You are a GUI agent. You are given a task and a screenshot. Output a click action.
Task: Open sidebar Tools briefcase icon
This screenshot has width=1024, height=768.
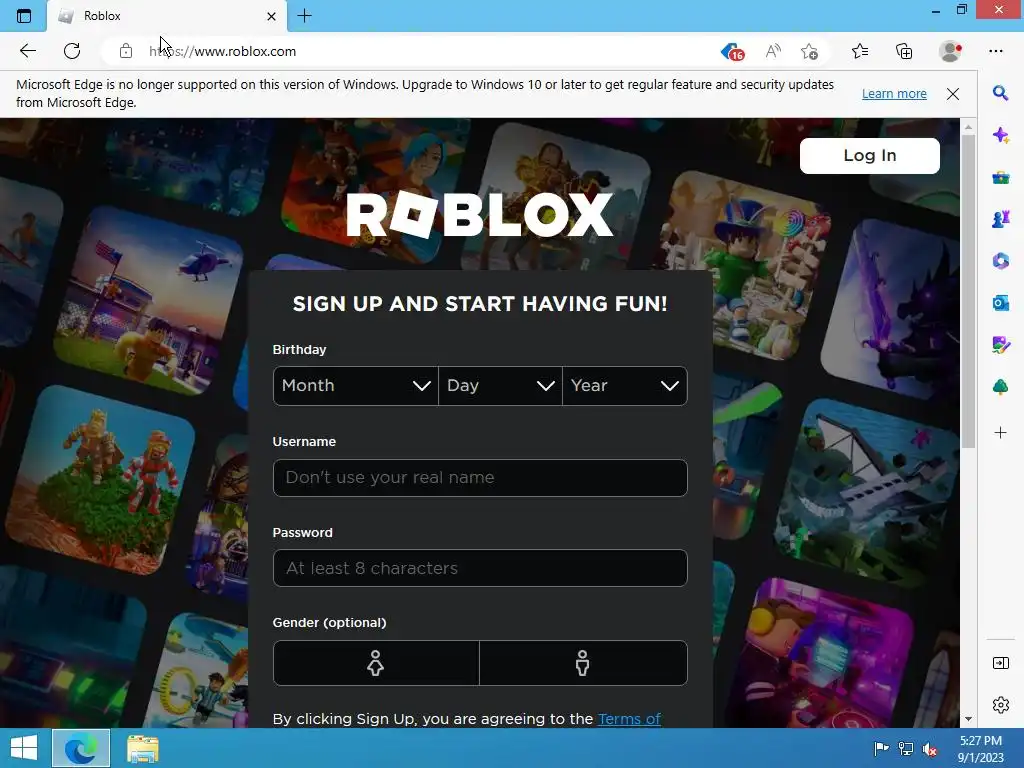pos(1000,177)
